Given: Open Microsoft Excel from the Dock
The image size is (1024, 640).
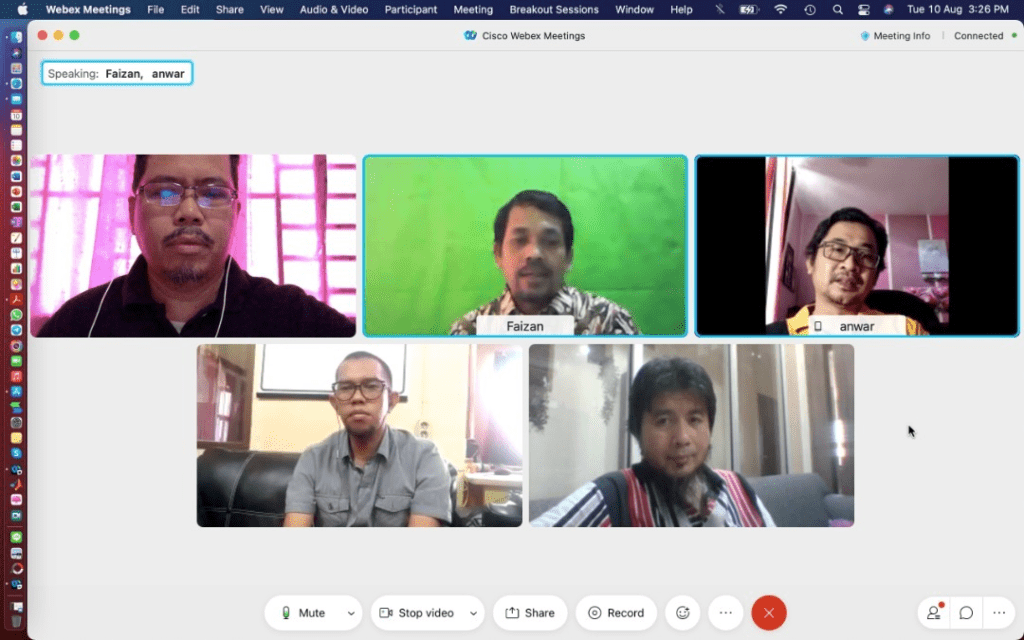Looking at the screenshot, I should 16,207.
